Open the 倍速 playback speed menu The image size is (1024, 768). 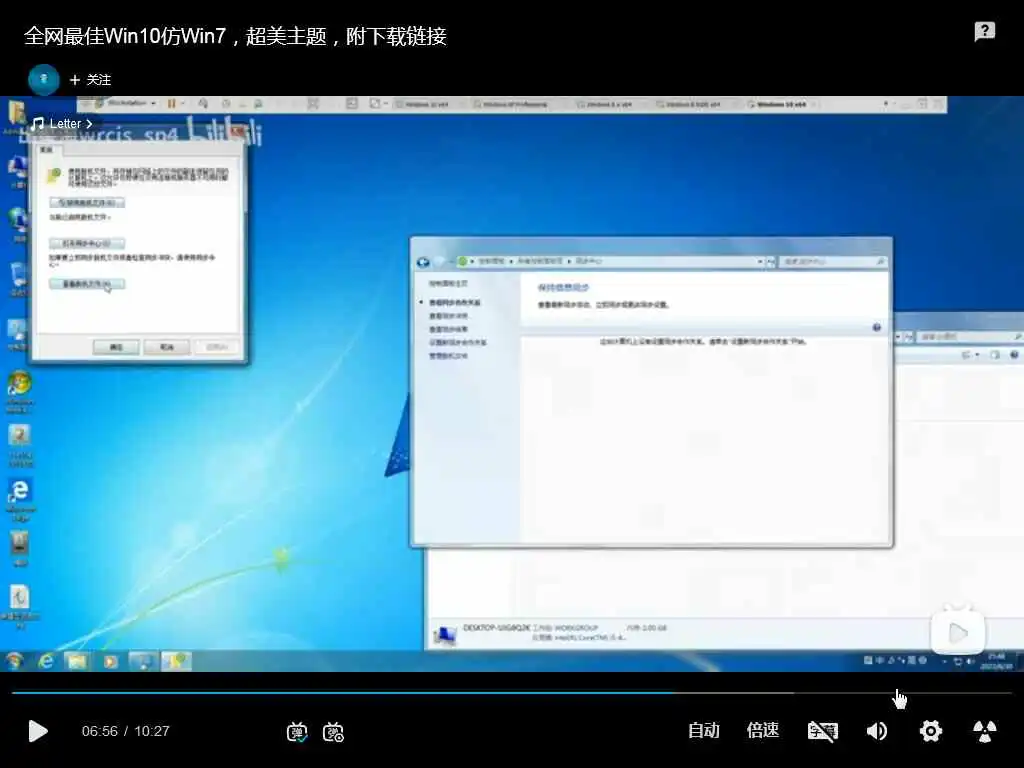tap(762, 730)
